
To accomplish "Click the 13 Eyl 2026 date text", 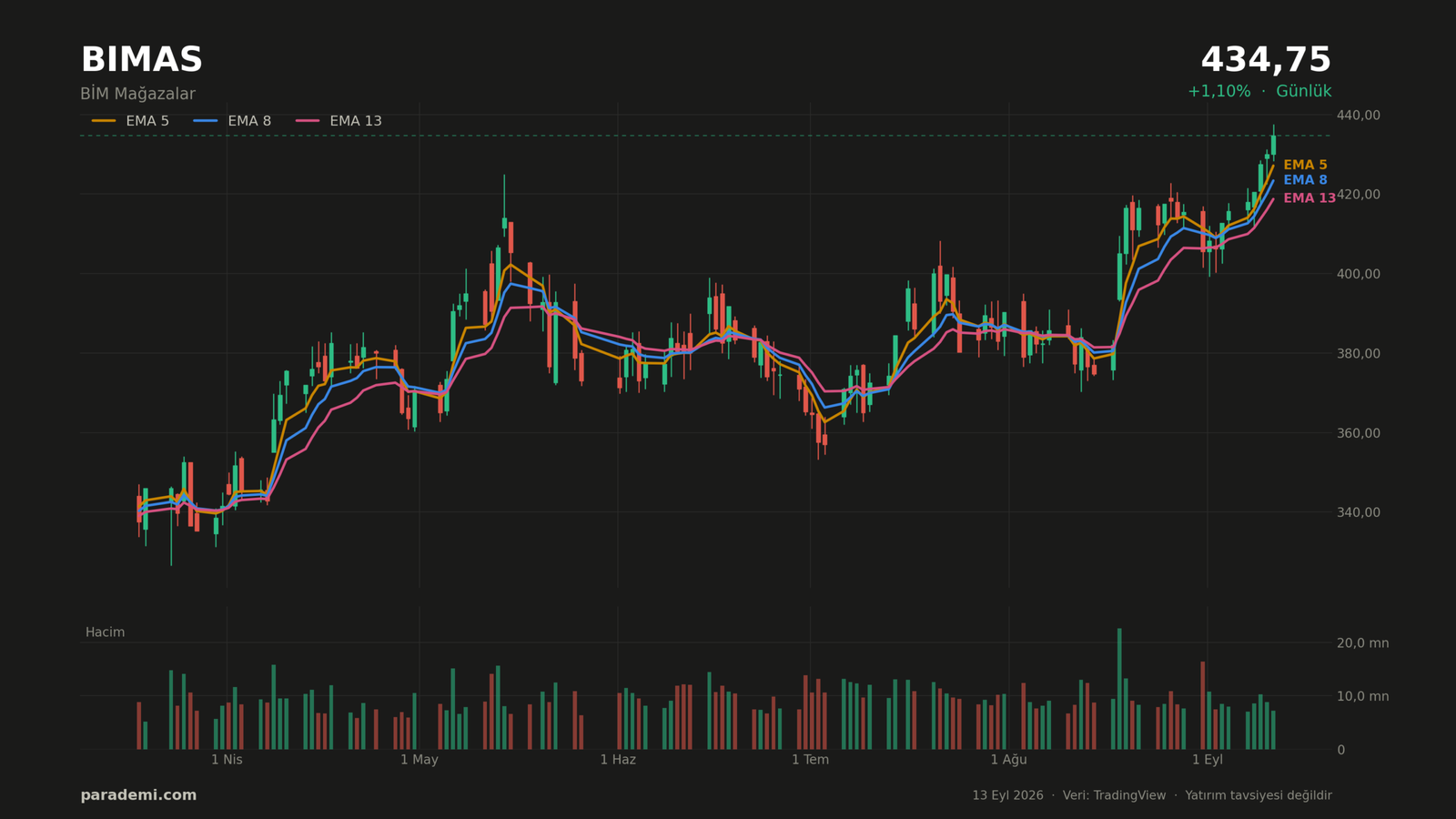I will pyautogui.click(x=1007, y=795).
